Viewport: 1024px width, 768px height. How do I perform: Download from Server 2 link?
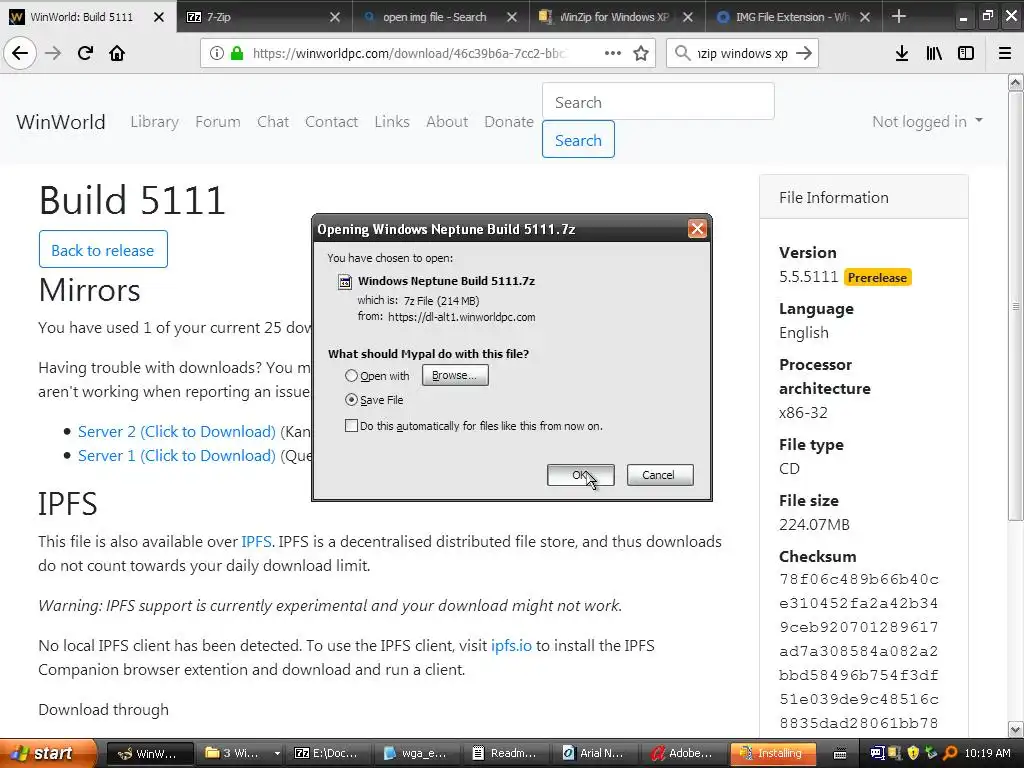point(176,432)
